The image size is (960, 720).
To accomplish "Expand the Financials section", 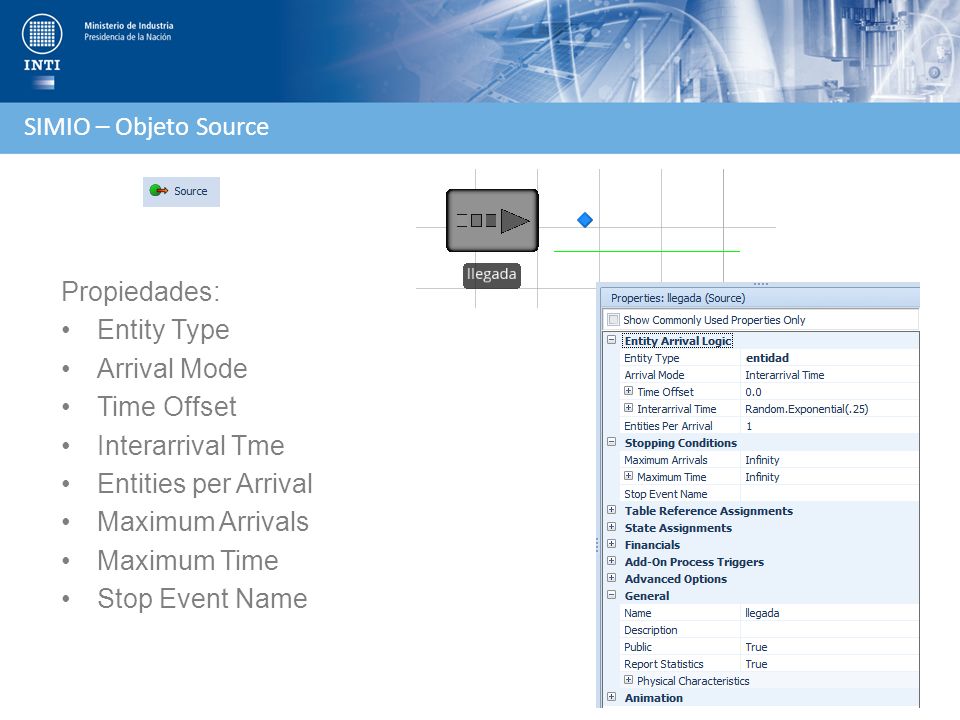I will click(x=611, y=544).
